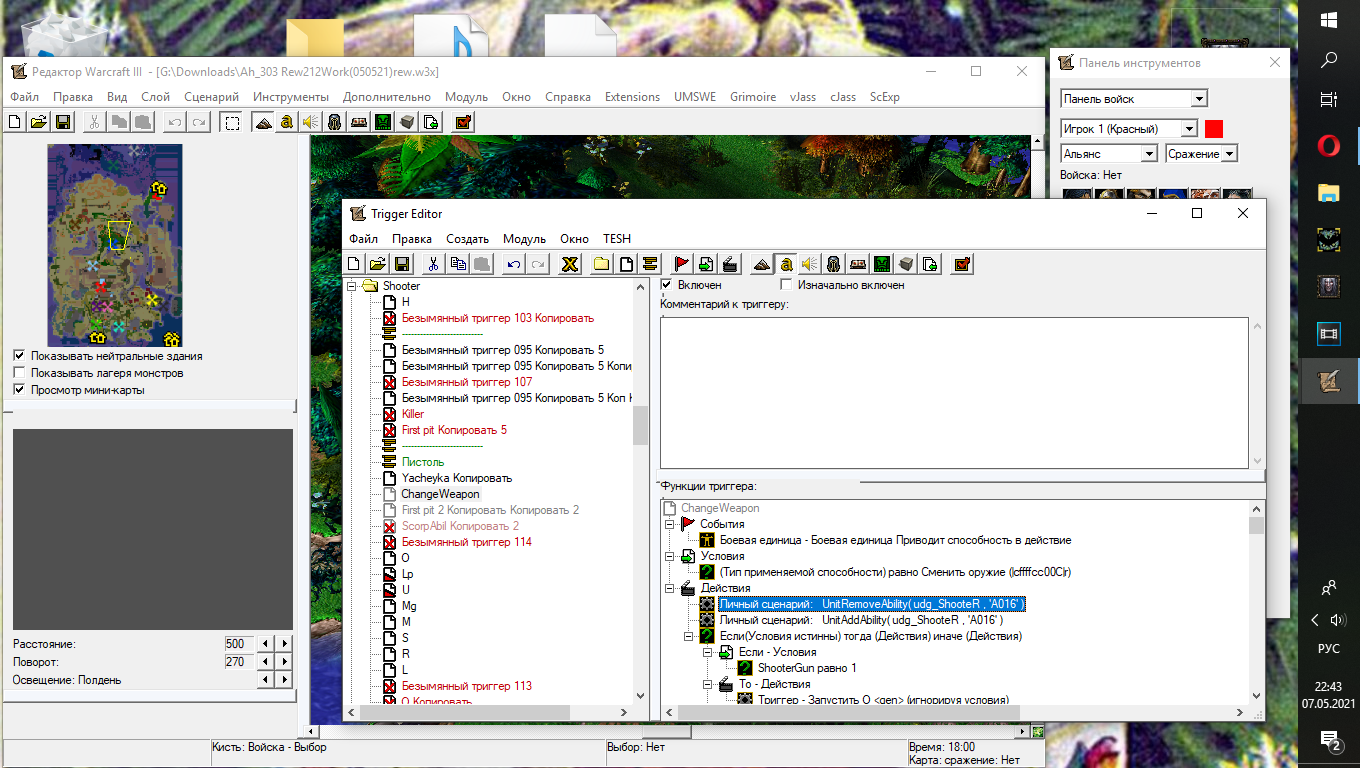This screenshot has width=1360, height=768.
Task: Save map with Trigger Editor floppy icon
Action: pos(402,264)
